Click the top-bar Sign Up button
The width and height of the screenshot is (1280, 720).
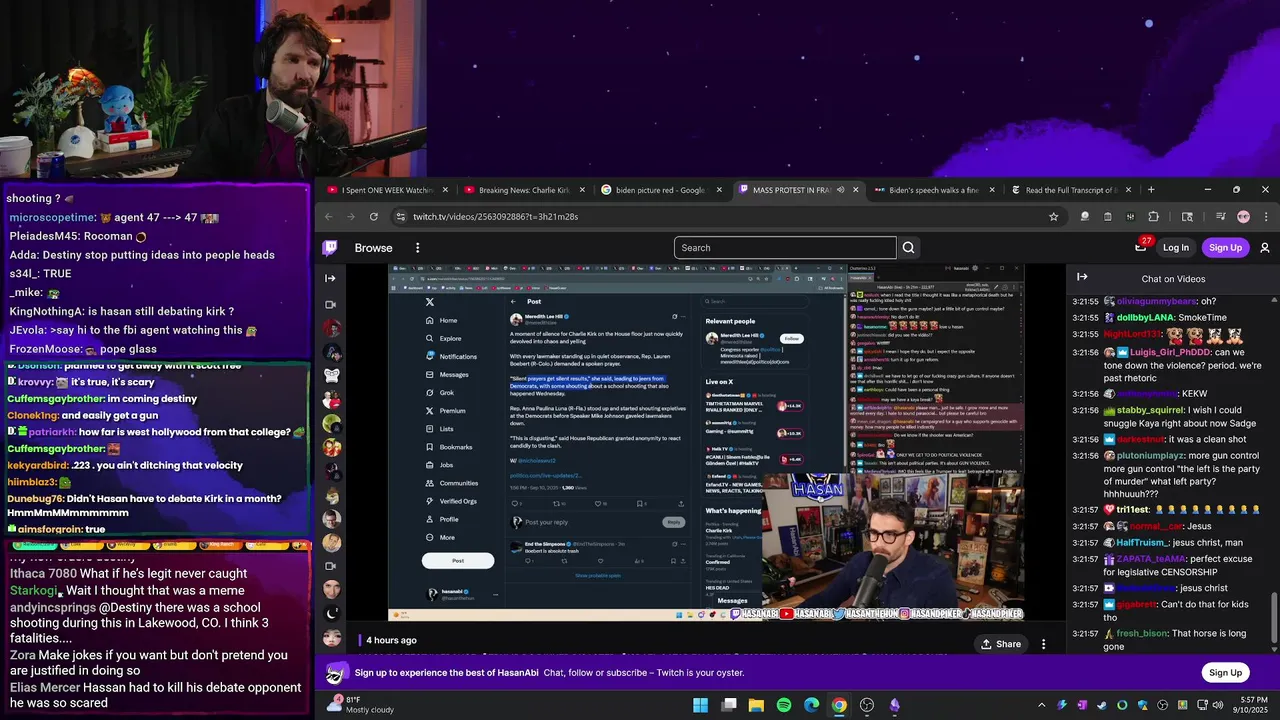coord(1225,248)
